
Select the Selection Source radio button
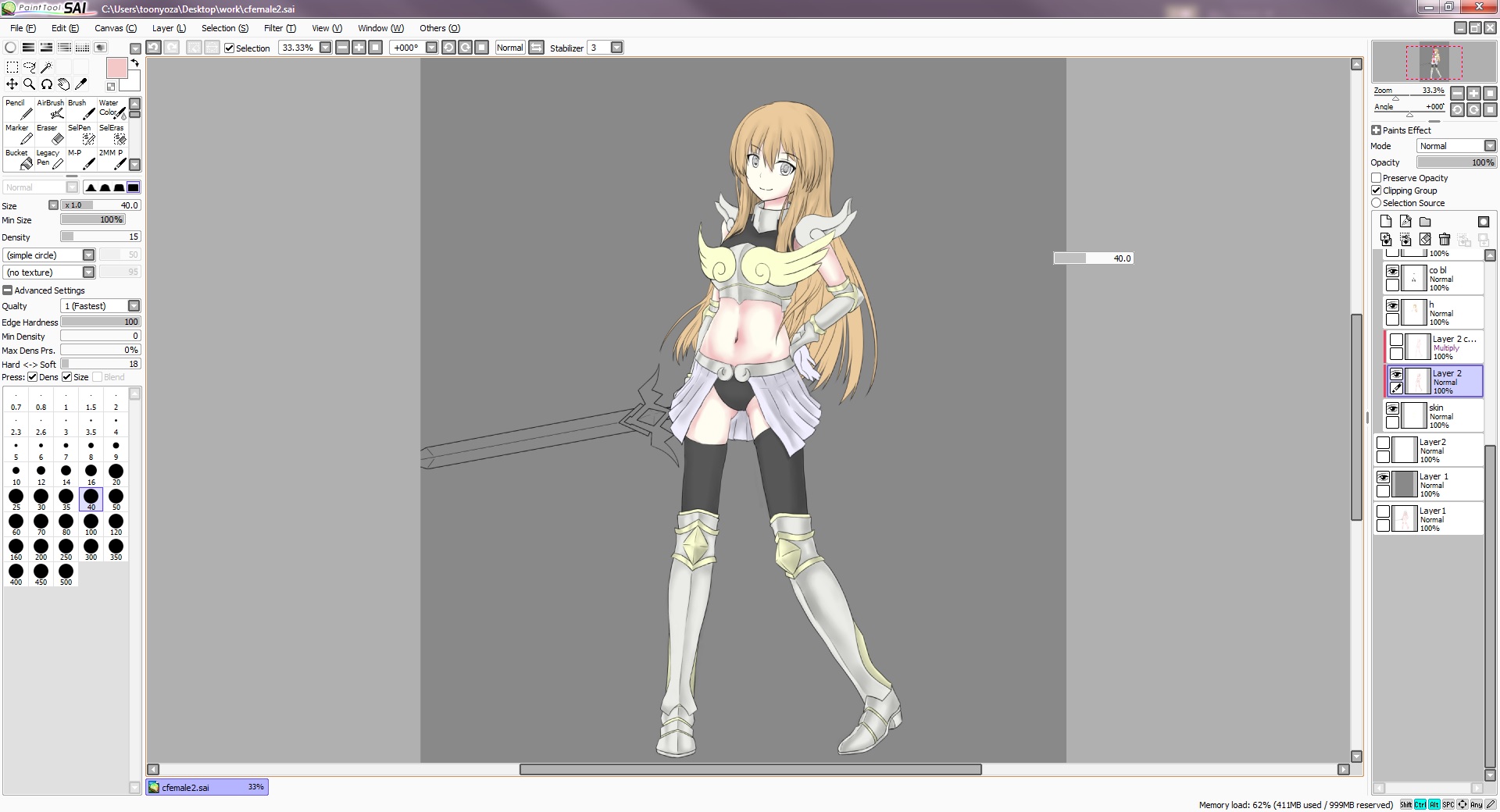coord(1377,203)
